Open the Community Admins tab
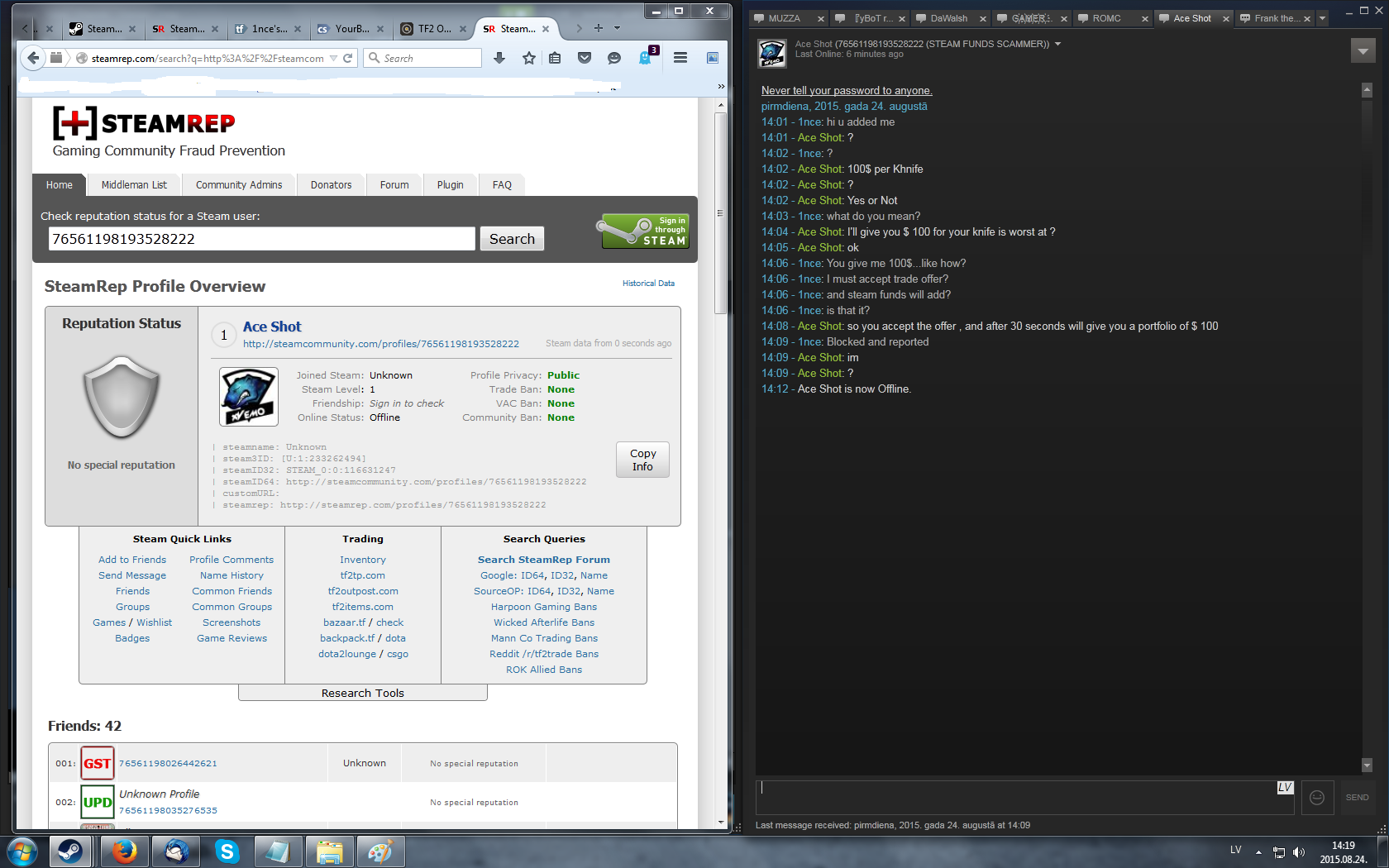 239,185
